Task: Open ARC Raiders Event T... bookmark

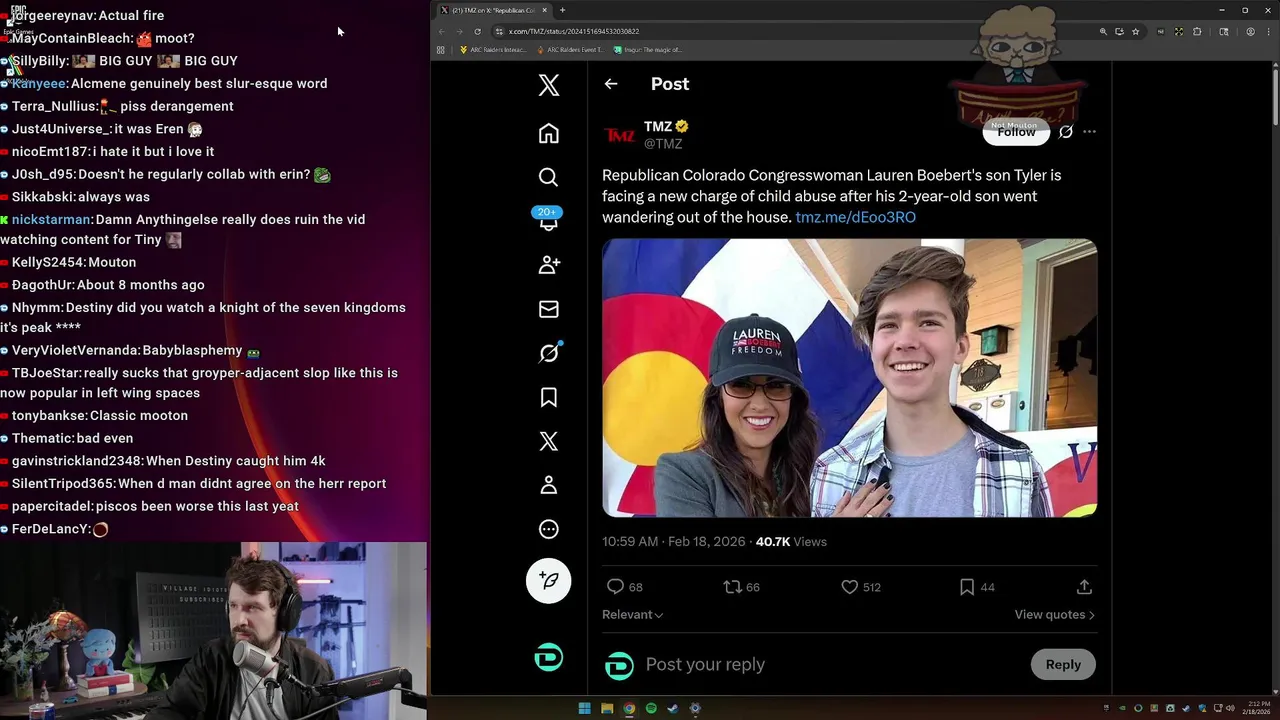Action: 570,49
